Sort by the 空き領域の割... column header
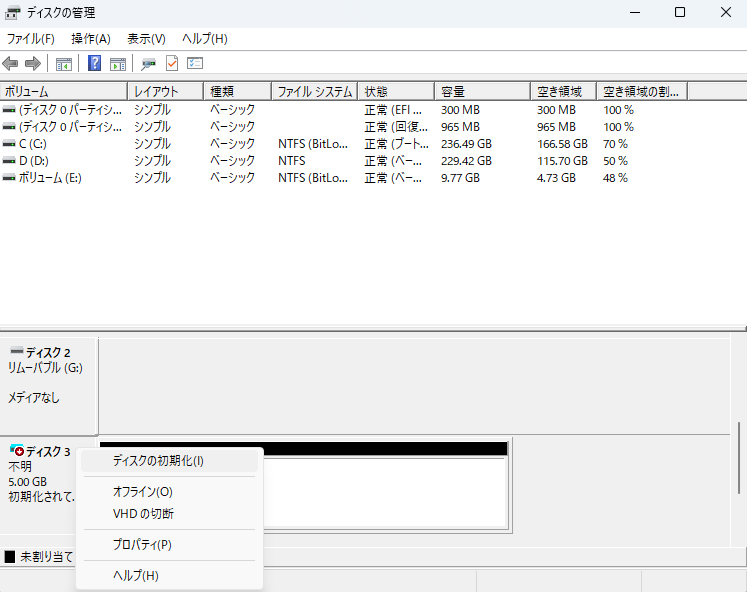 (x=642, y=91)
